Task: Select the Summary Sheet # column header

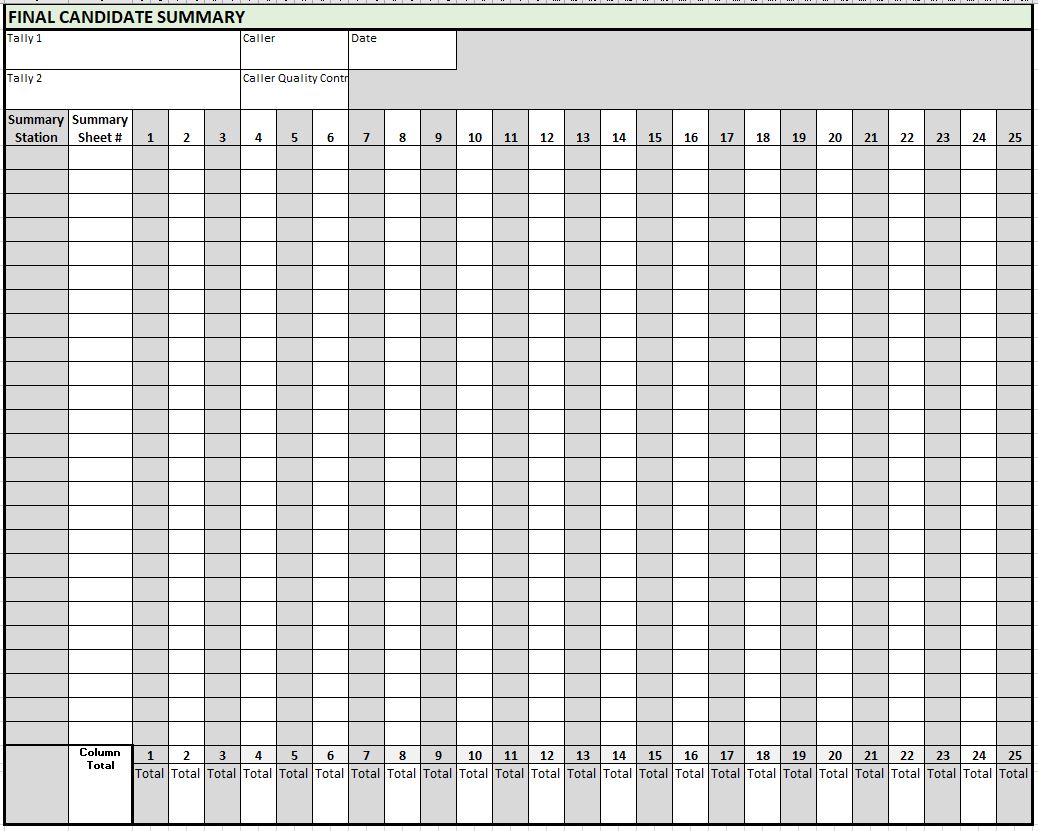Action: [x=99, y=127]
